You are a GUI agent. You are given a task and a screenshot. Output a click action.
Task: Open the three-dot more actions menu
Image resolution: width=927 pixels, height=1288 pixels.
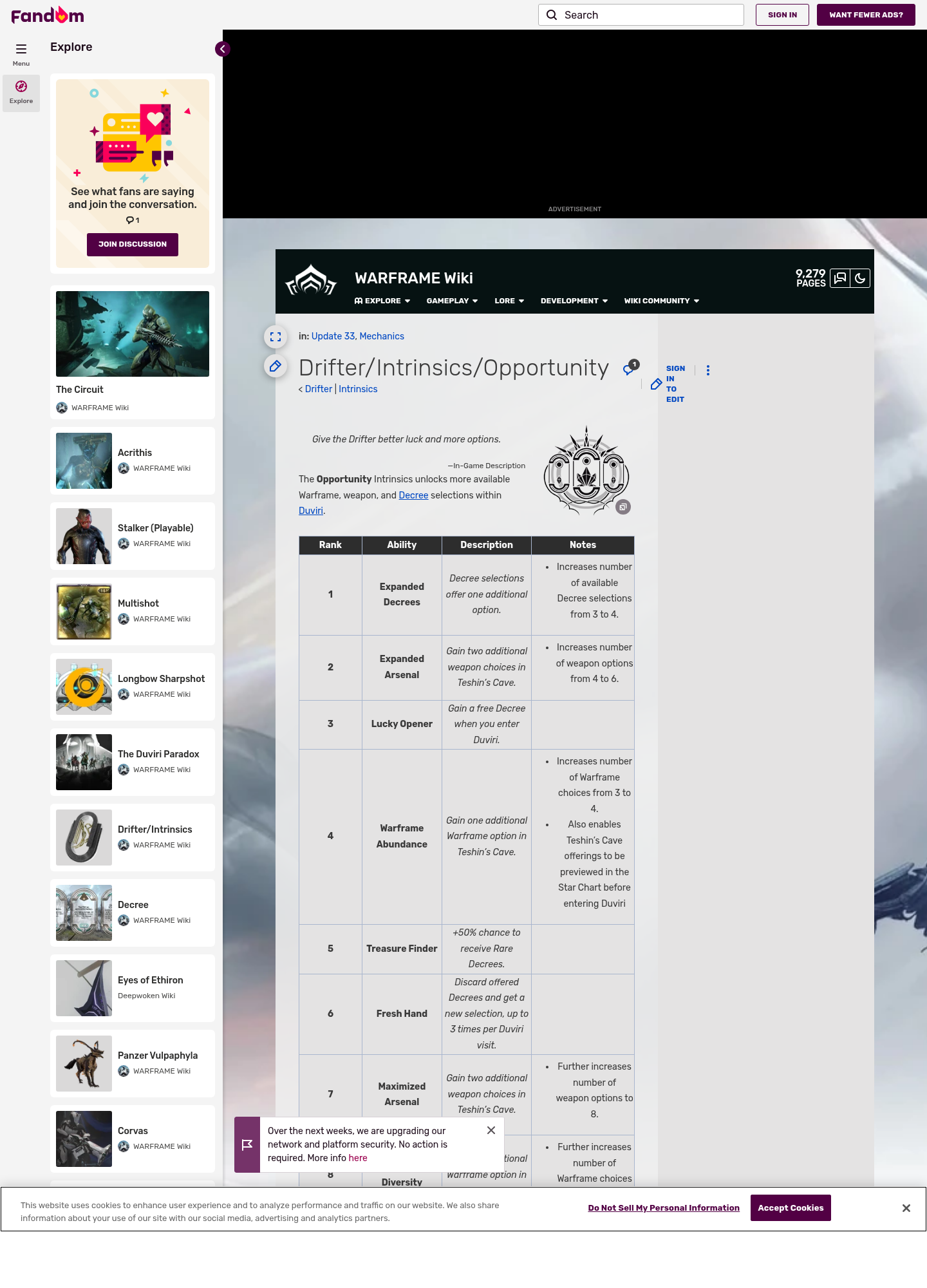[x=708, y=370]
